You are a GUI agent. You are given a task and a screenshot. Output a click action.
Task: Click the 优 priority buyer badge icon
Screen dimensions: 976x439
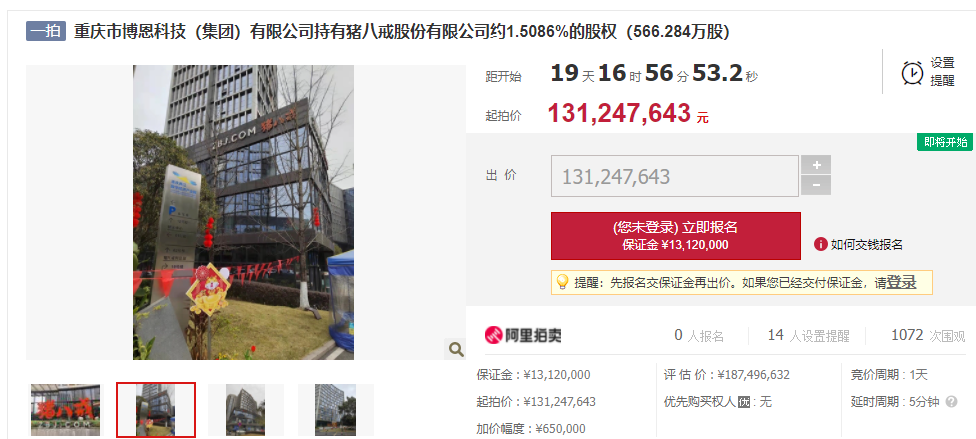click(744, 402)
